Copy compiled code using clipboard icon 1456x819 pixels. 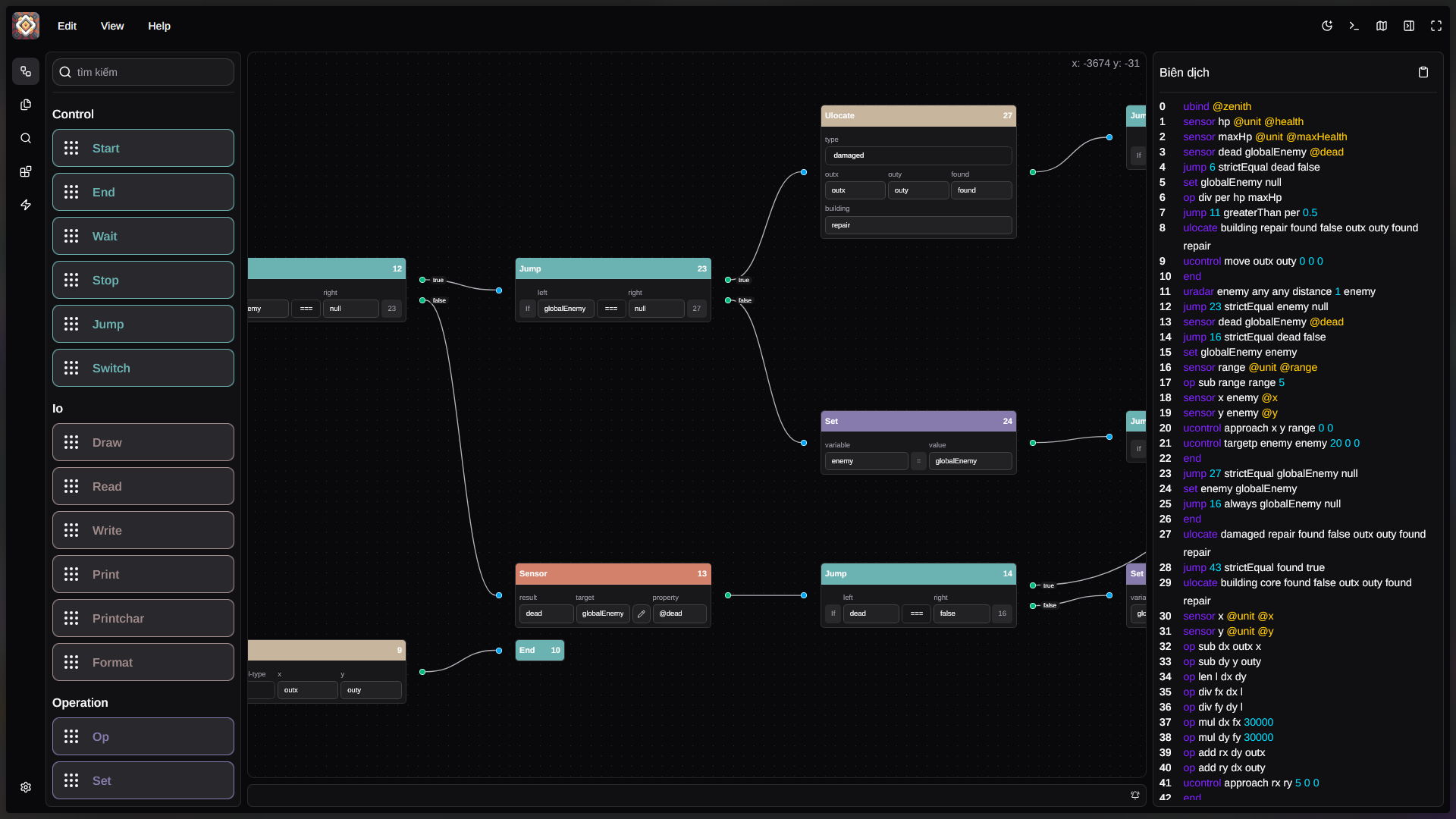[x=1423, y=71]
